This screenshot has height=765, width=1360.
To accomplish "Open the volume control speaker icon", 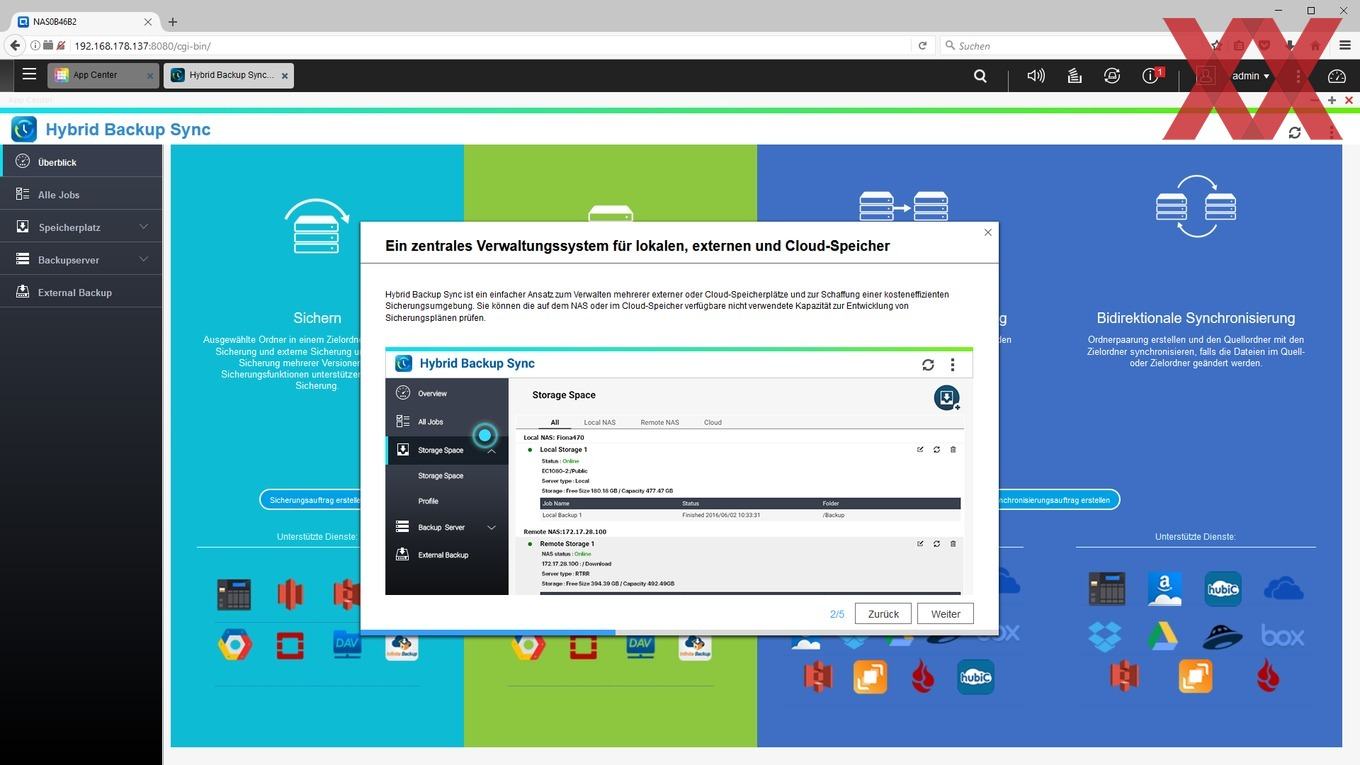I will [1036, 76].
